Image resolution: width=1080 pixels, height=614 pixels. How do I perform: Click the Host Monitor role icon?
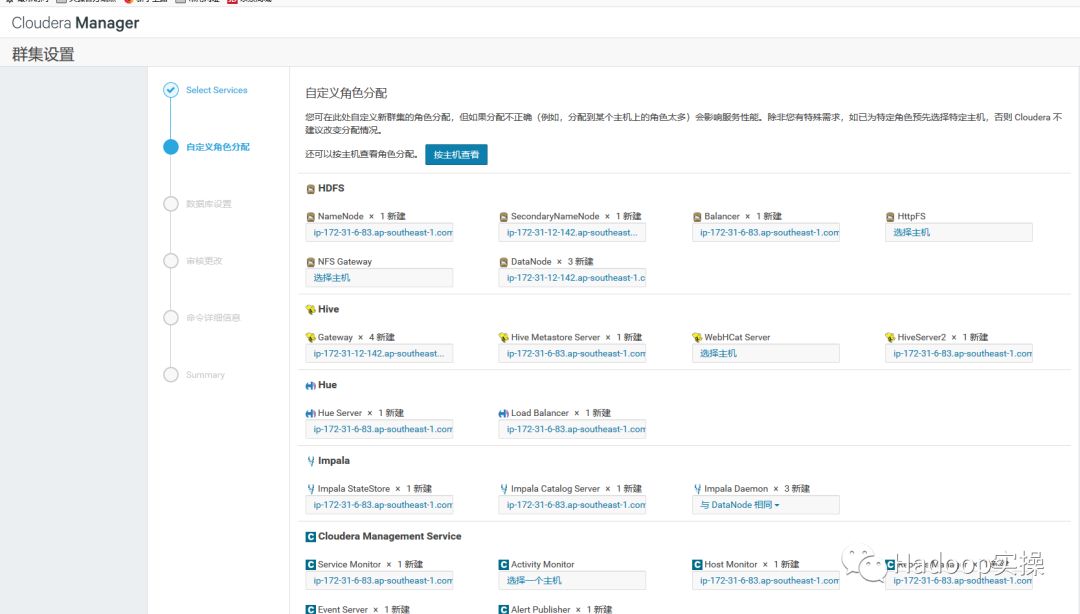pyautogui.click(x=697, y=565)
